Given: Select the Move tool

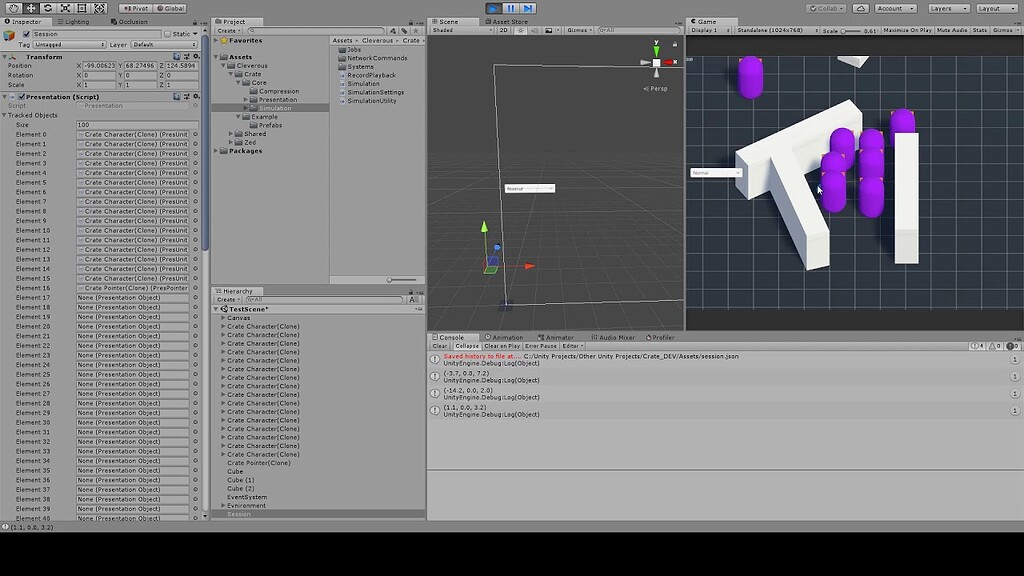Looking at the screenshot, I should (x=29, y=8).
